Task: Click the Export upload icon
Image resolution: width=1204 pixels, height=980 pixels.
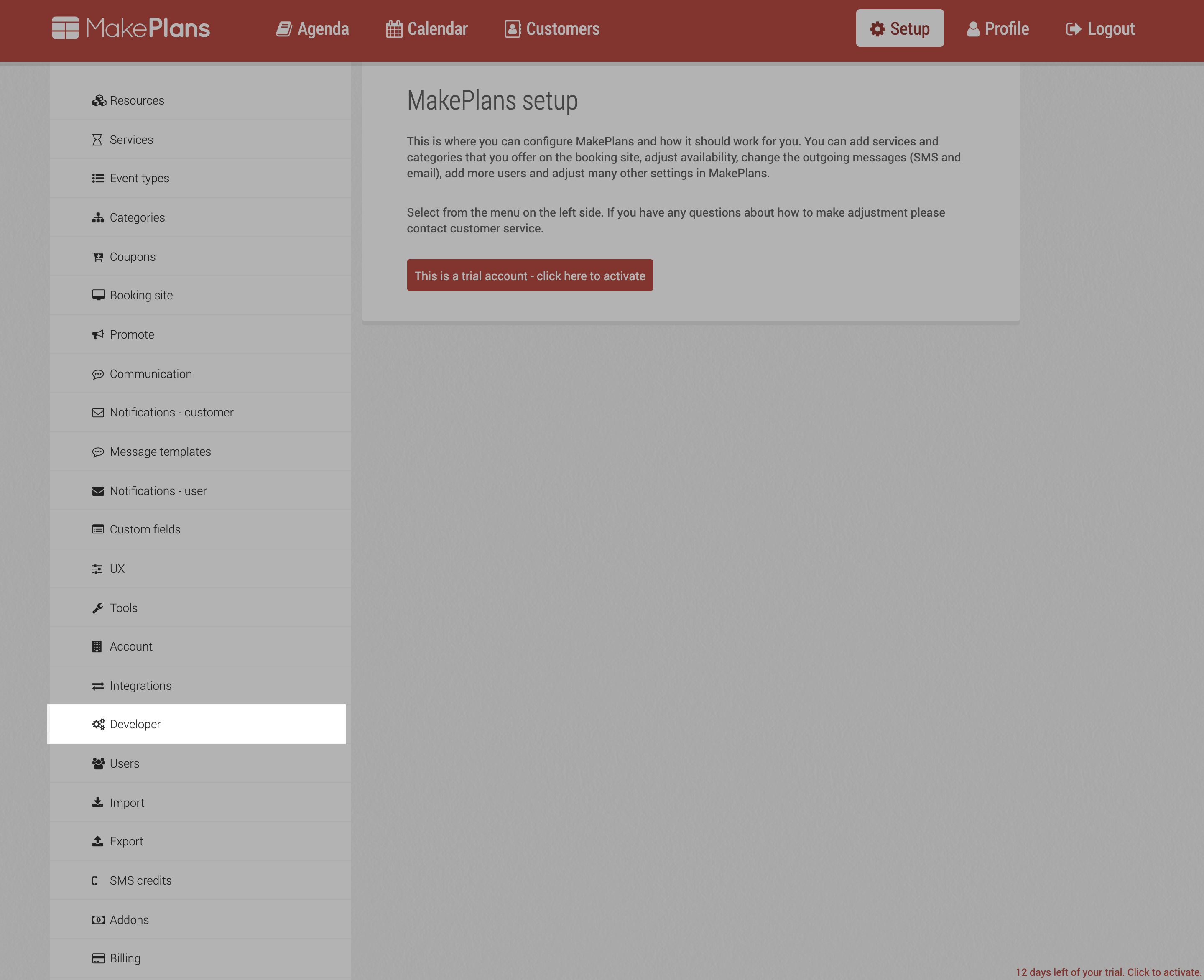Action: [97, 841]
